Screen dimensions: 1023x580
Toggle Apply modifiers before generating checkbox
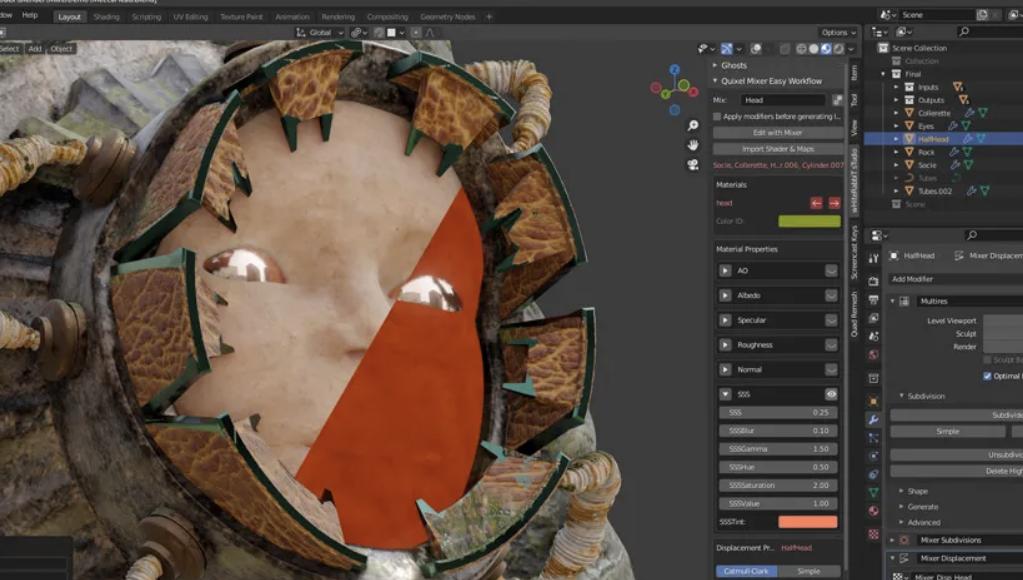717,116
